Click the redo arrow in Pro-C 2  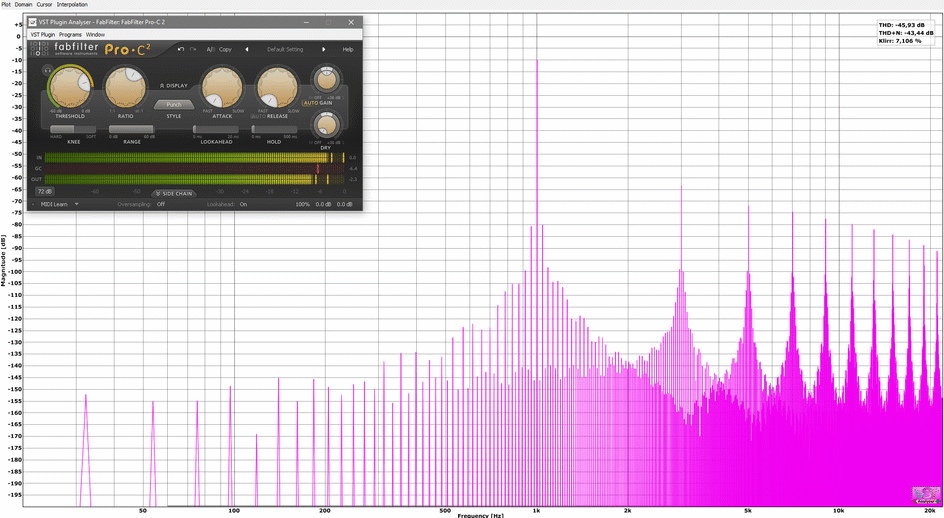pos(193,49)
